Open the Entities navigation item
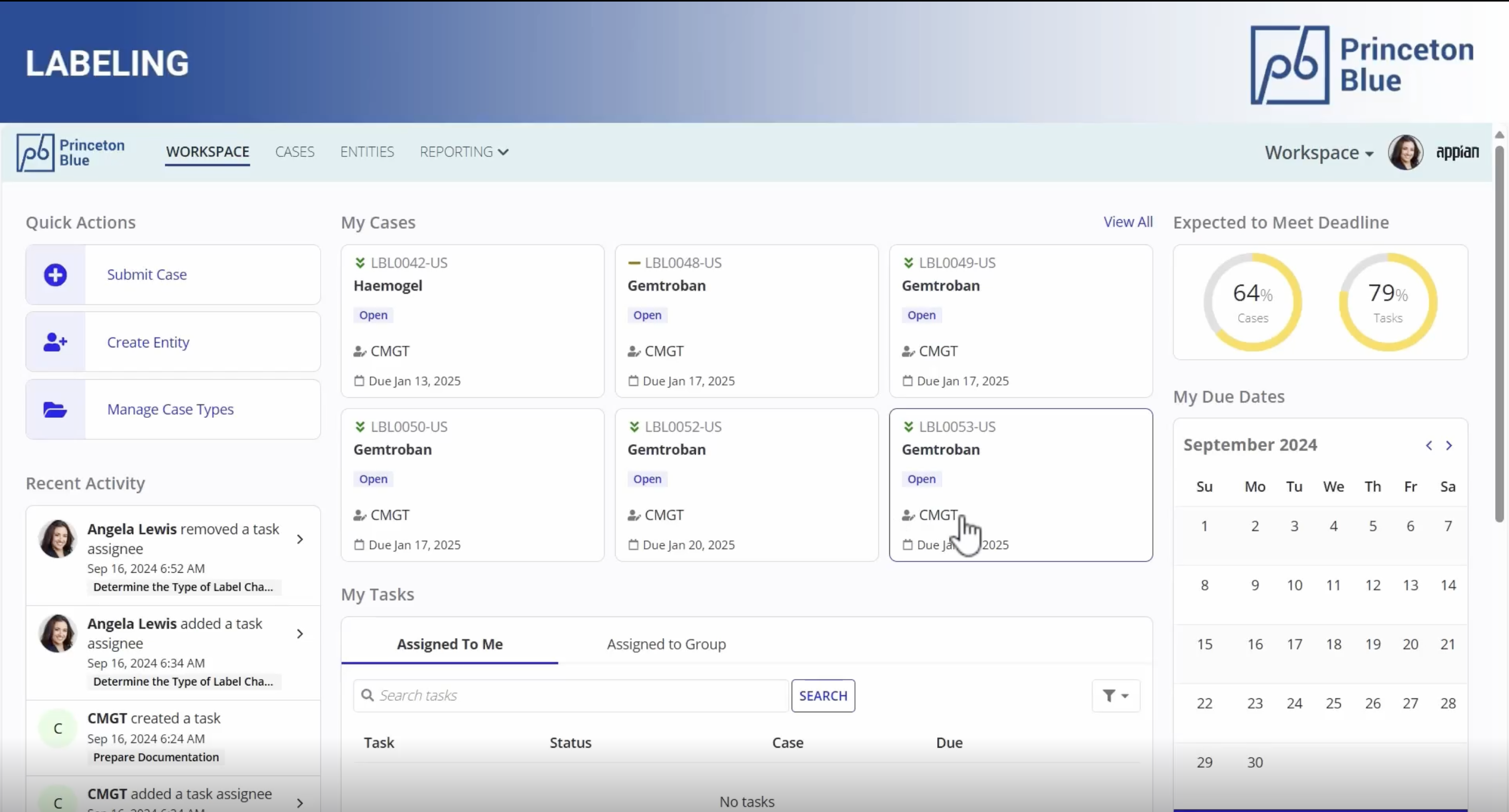The height and width of the screenshot is (812, 1509). tap(367, 152)
